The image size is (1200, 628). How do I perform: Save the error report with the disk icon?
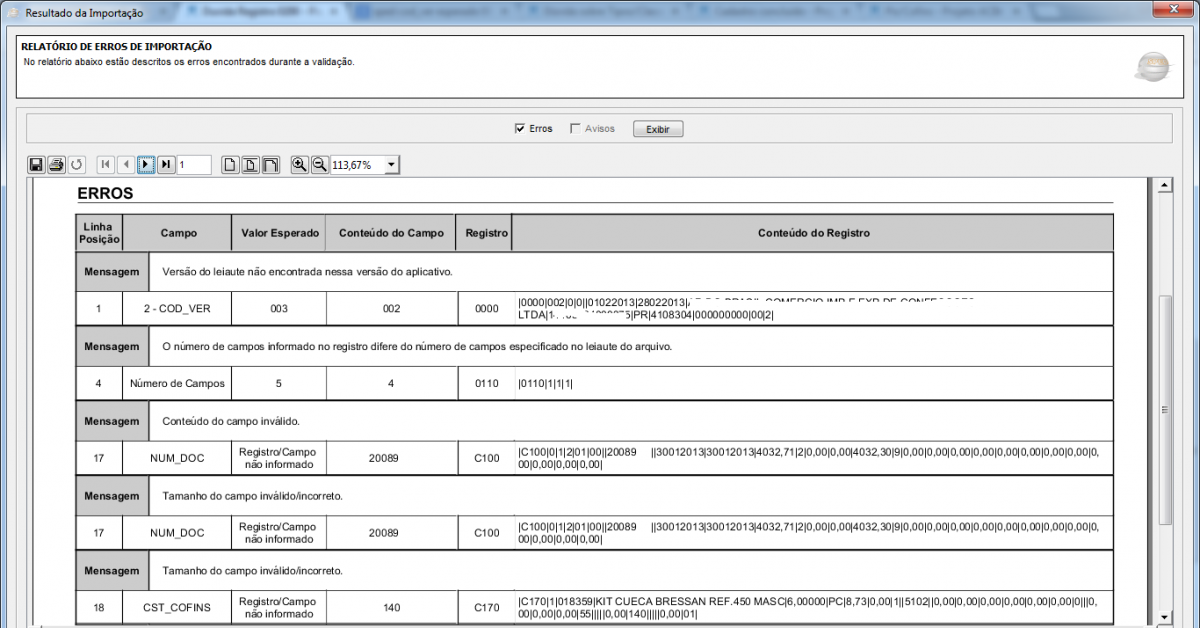click(x=36, y=164)
